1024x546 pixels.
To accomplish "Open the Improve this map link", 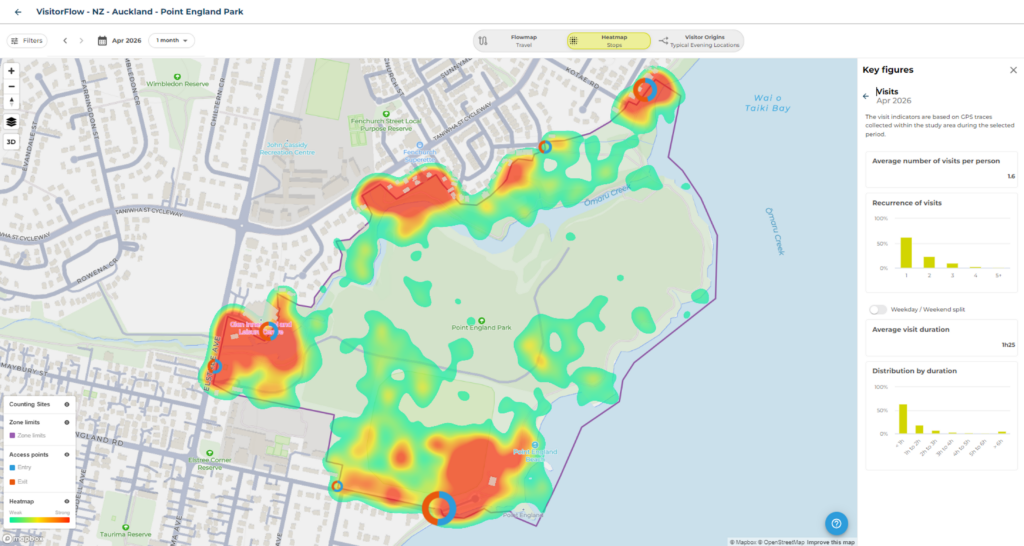I will (x=831, y=542).
